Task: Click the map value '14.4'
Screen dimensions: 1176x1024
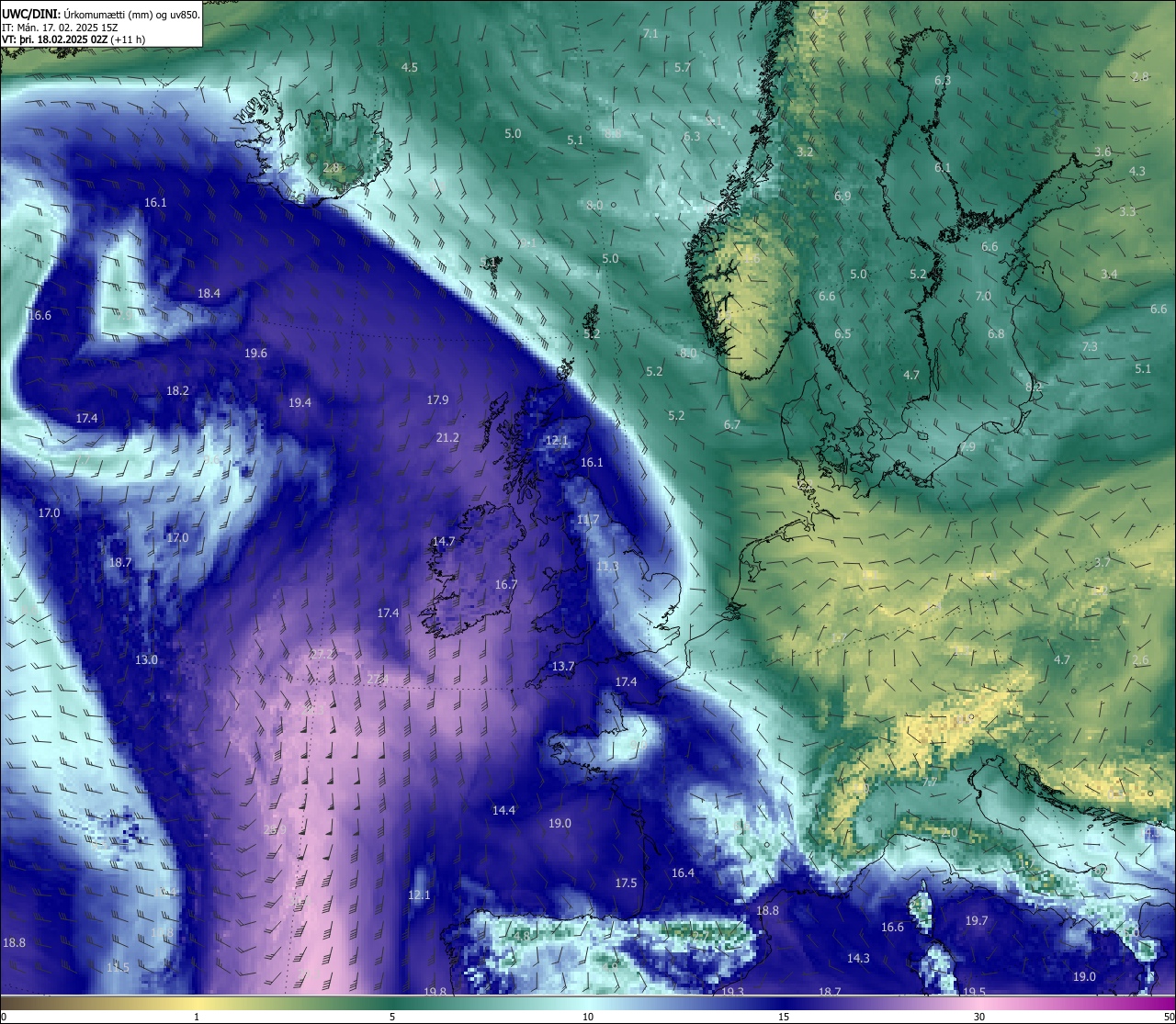Action: [x=503, y=811]
